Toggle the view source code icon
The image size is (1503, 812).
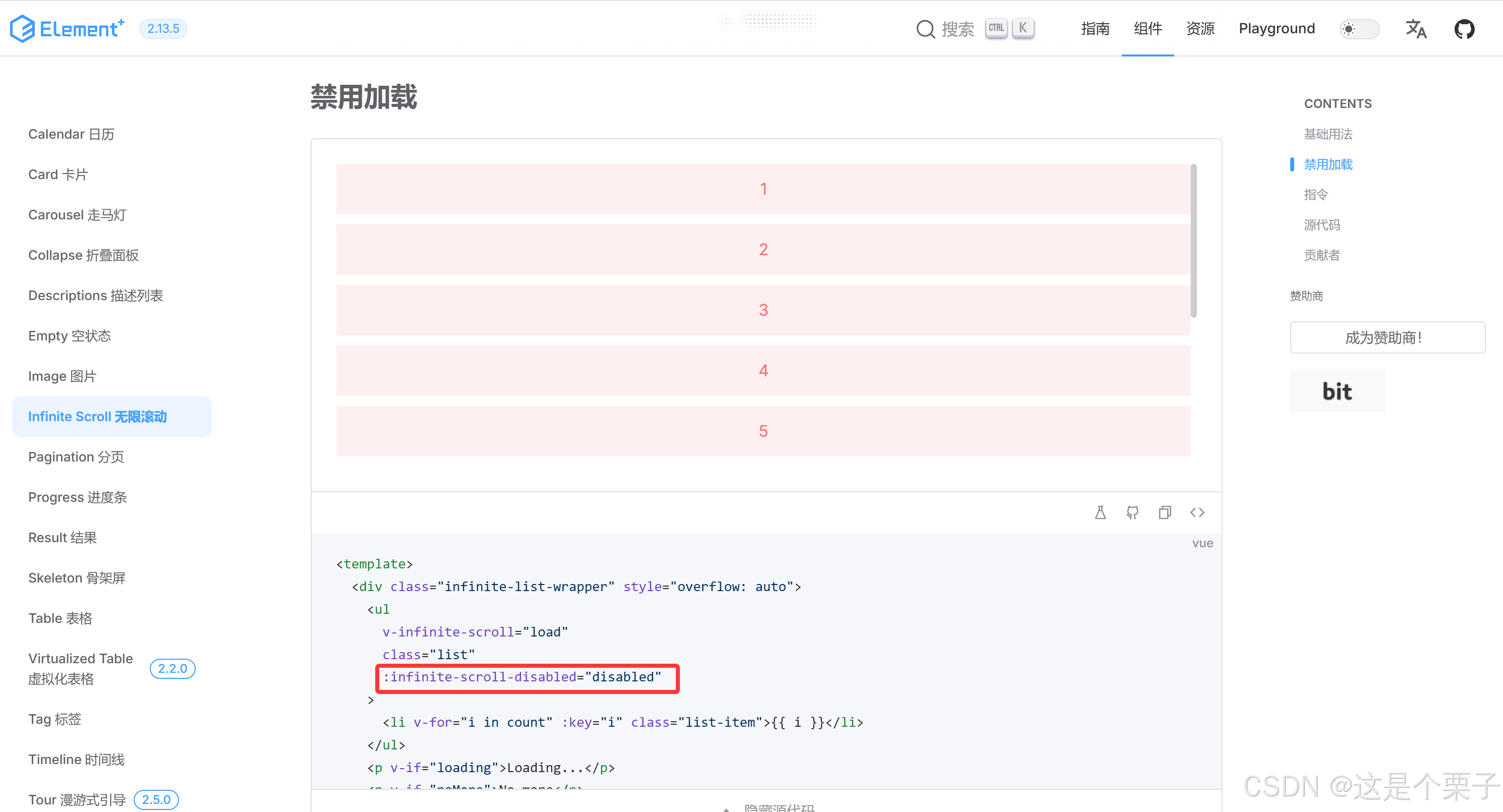point(1197,512)
